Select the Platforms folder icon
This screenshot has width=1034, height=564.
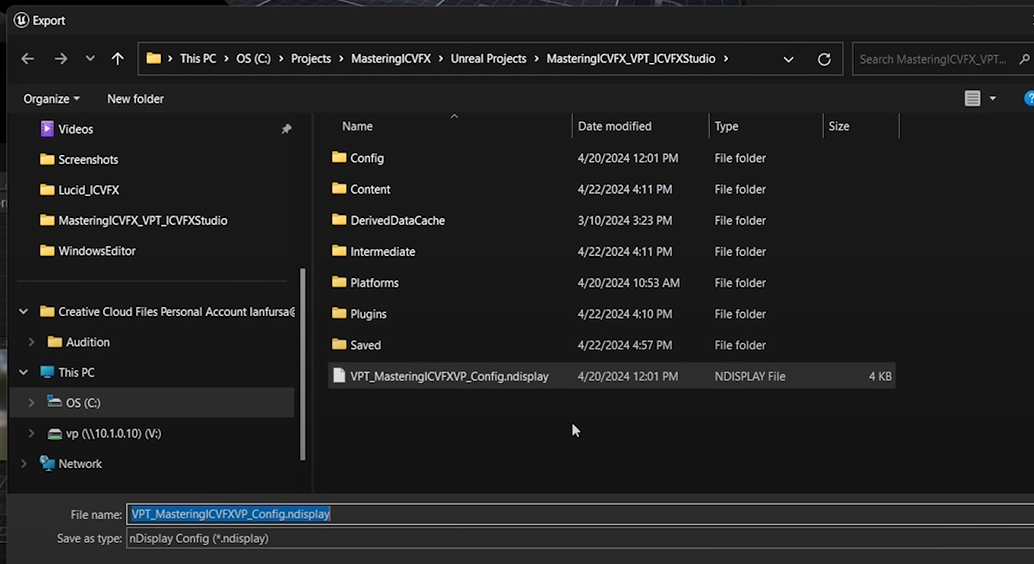(x=339, y=282)
